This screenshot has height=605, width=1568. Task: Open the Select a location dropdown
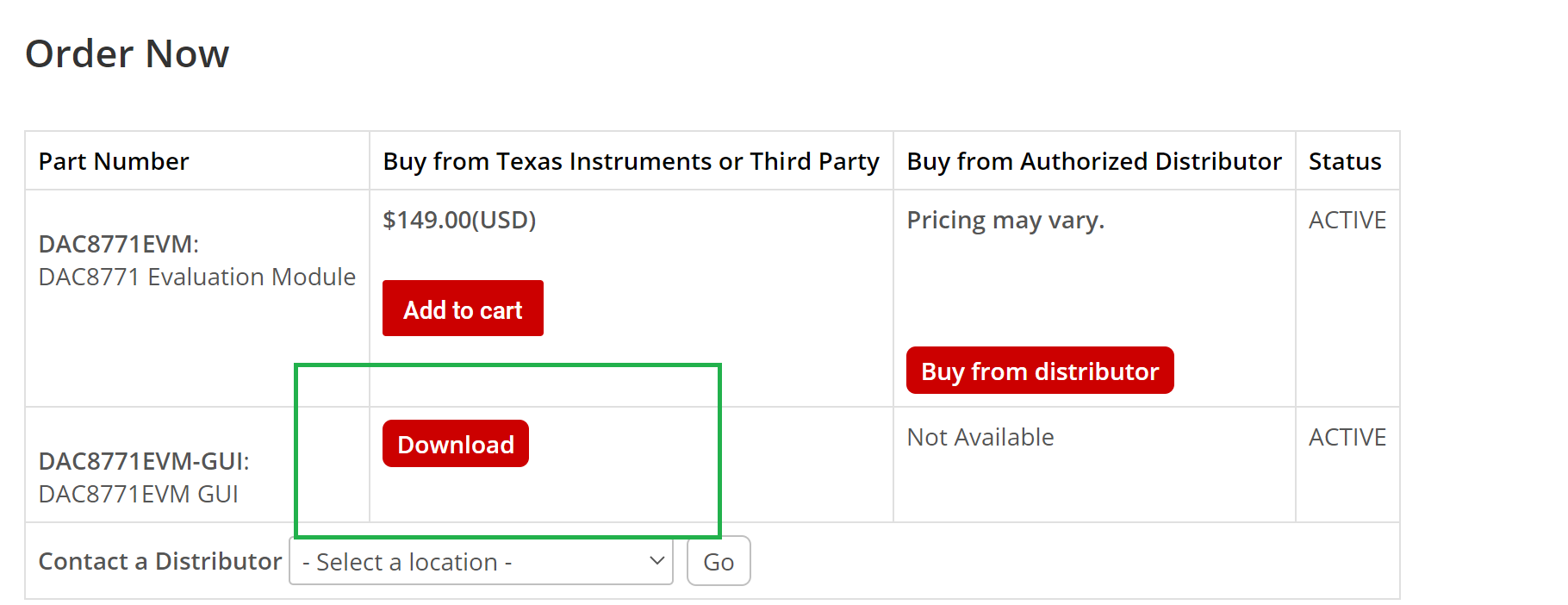[x=480, y=561]
